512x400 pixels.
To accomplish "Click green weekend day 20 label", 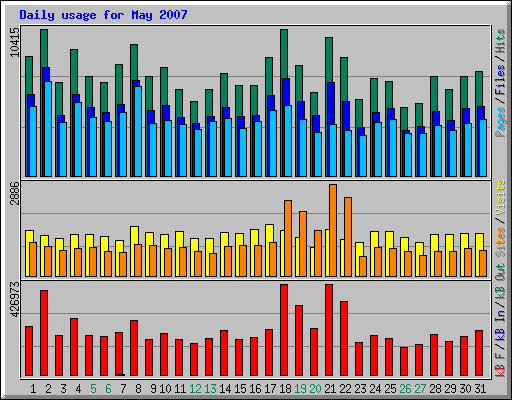I will coord(315,389).
